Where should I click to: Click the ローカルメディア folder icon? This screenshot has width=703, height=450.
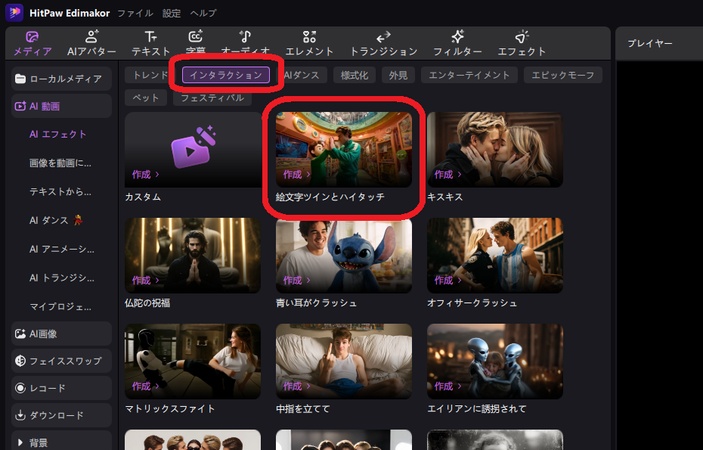(x=20, y=79)
